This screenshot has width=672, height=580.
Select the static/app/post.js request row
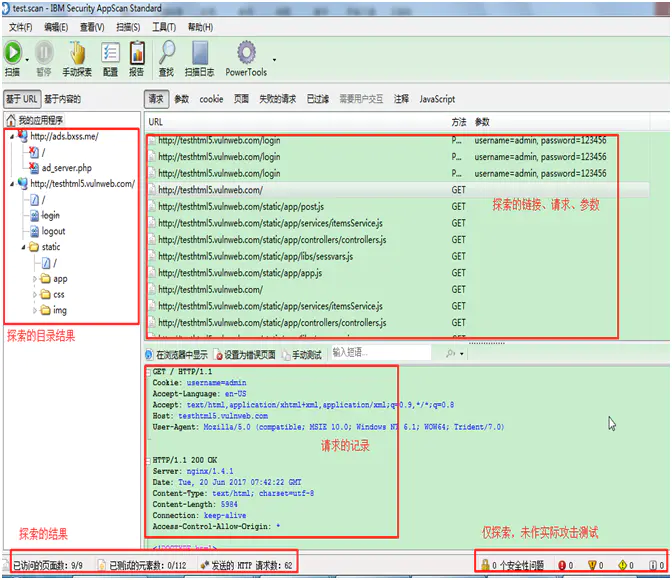[x=399, y=207]
